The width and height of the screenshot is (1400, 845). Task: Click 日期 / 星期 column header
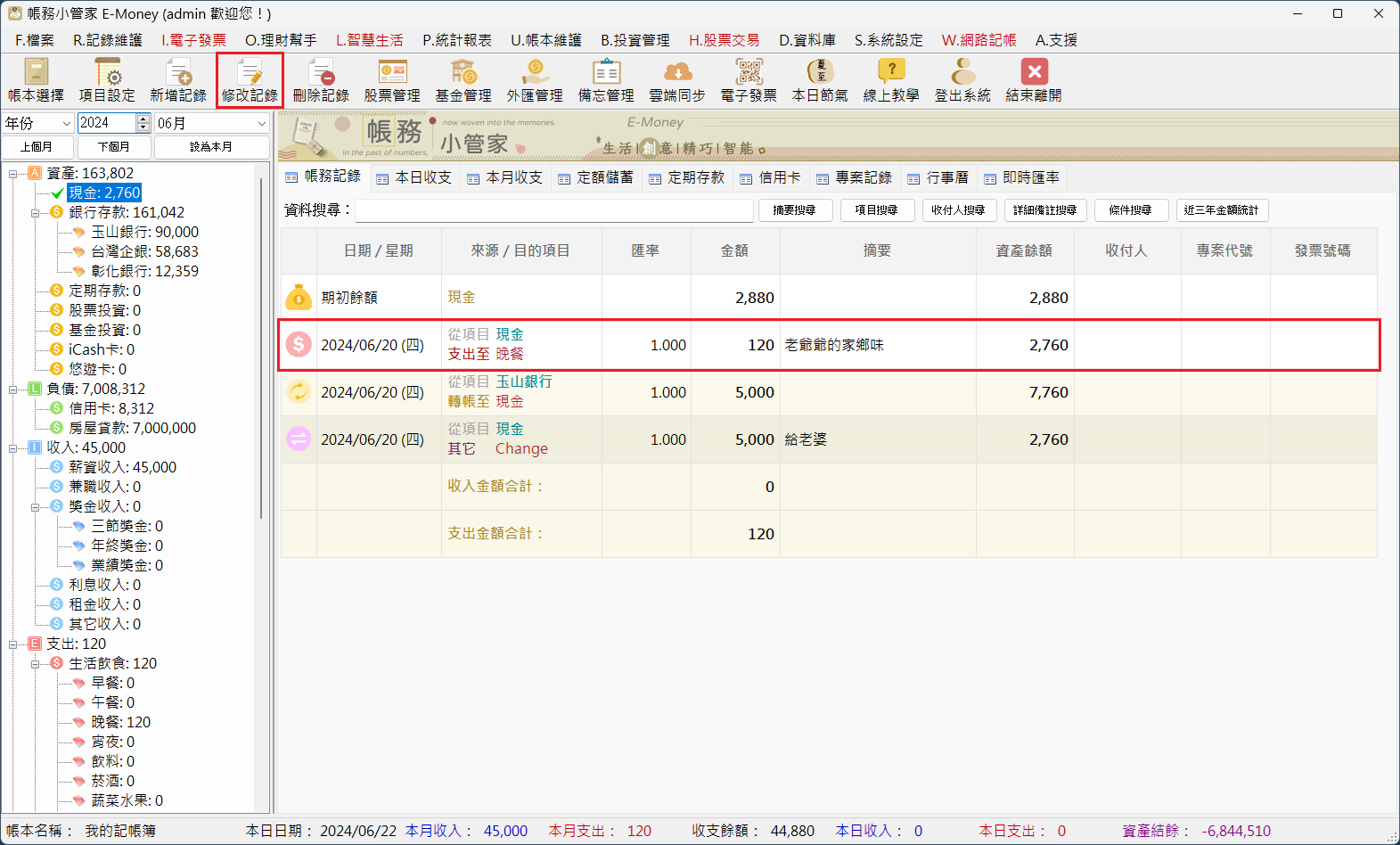pos(379,250)
